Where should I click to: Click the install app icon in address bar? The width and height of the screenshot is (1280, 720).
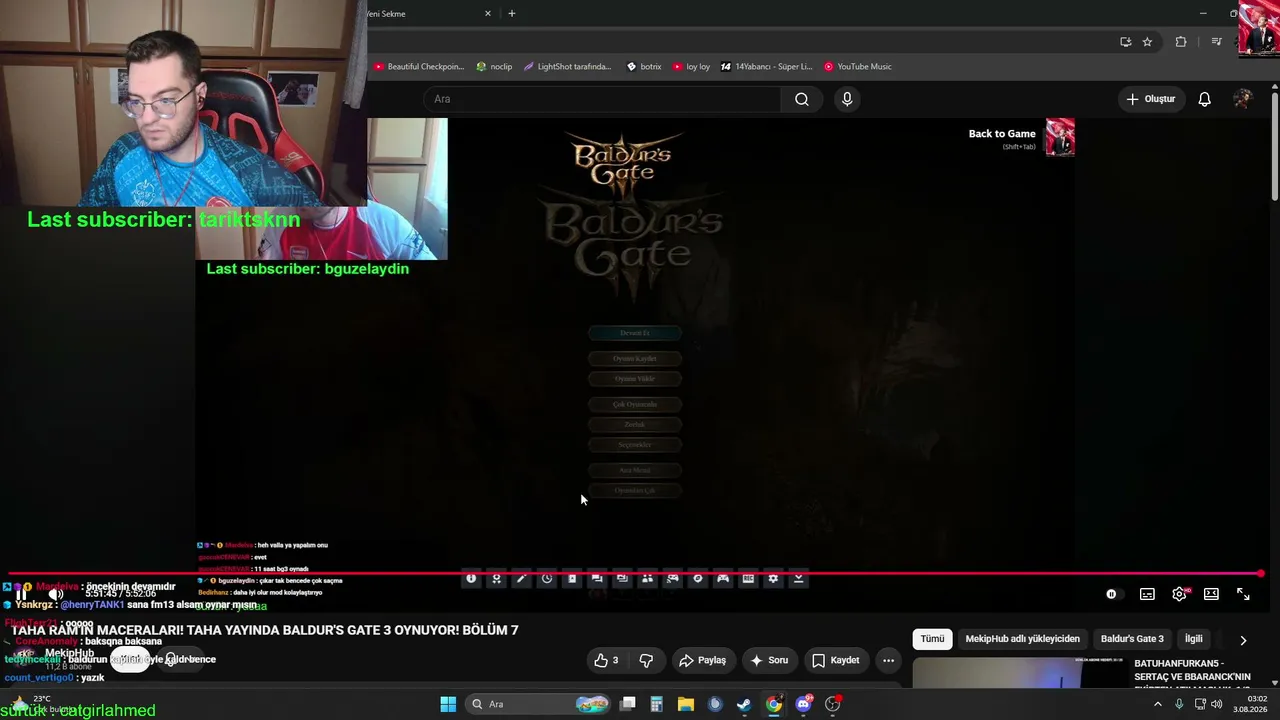(1126, 42)
